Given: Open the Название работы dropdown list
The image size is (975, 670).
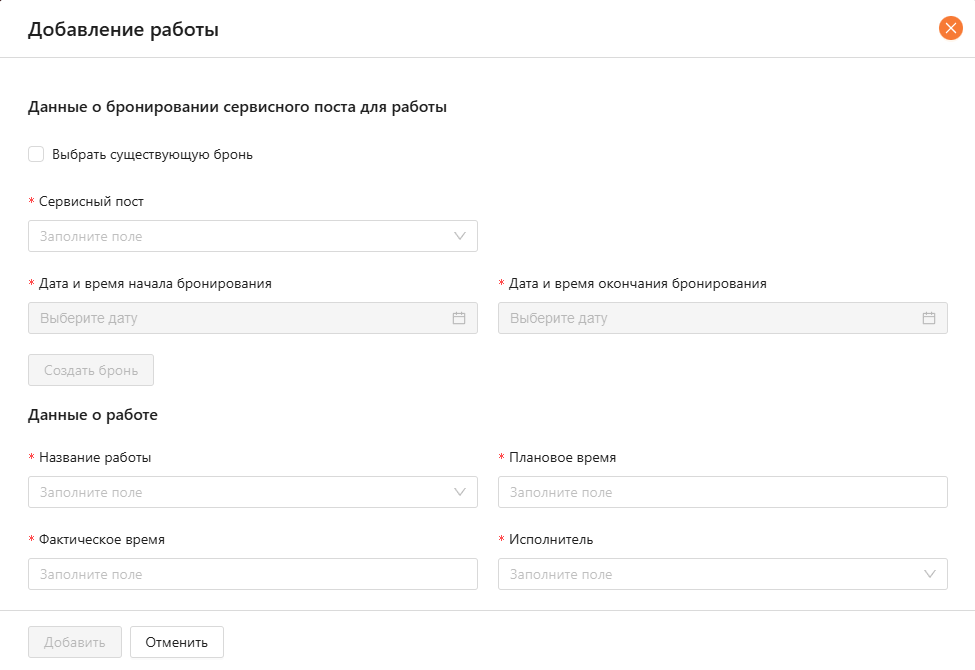Looking at the screenshot, I should point(240,492).
